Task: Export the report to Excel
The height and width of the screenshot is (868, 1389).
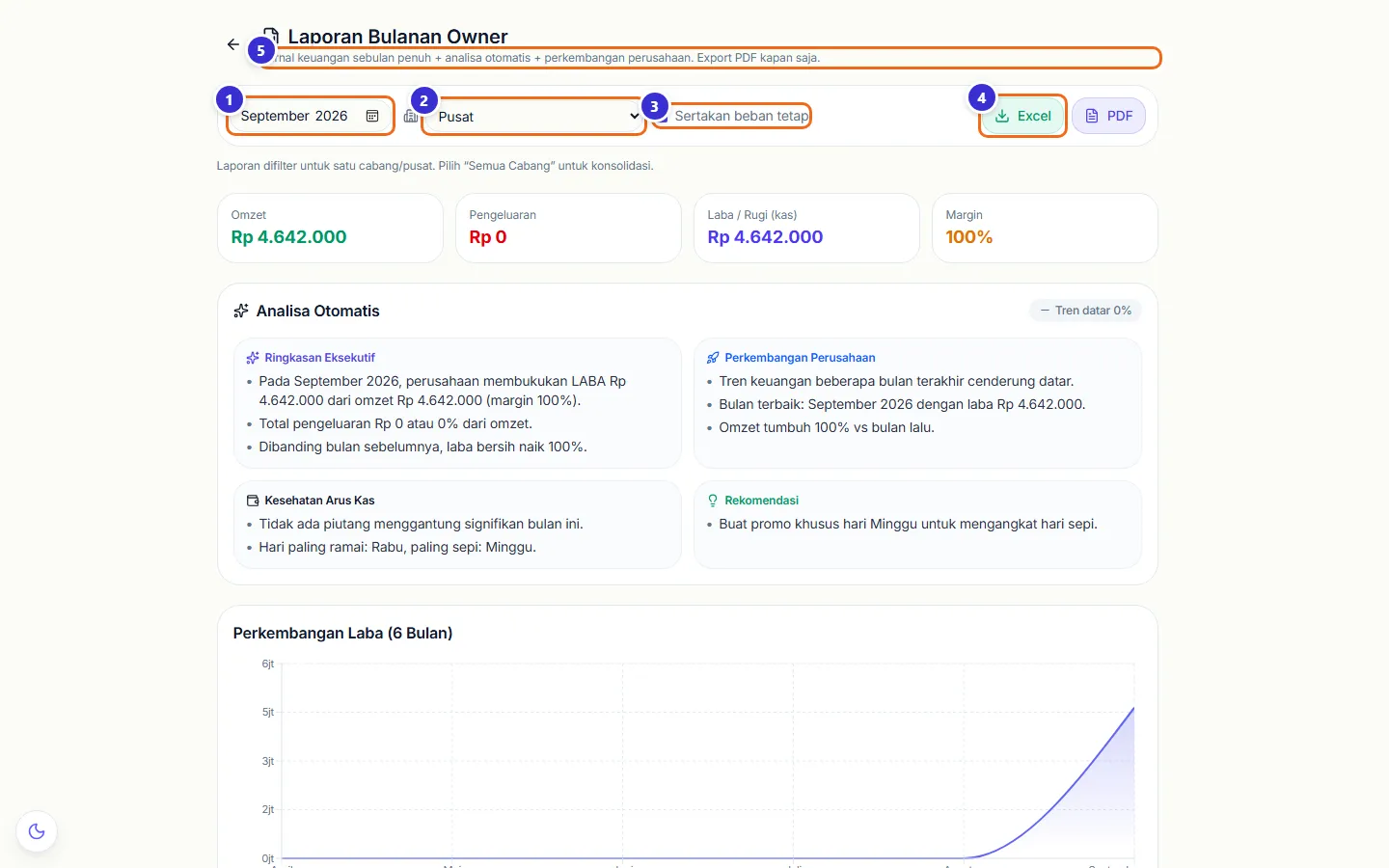Action: click(x=1022, y=116)
